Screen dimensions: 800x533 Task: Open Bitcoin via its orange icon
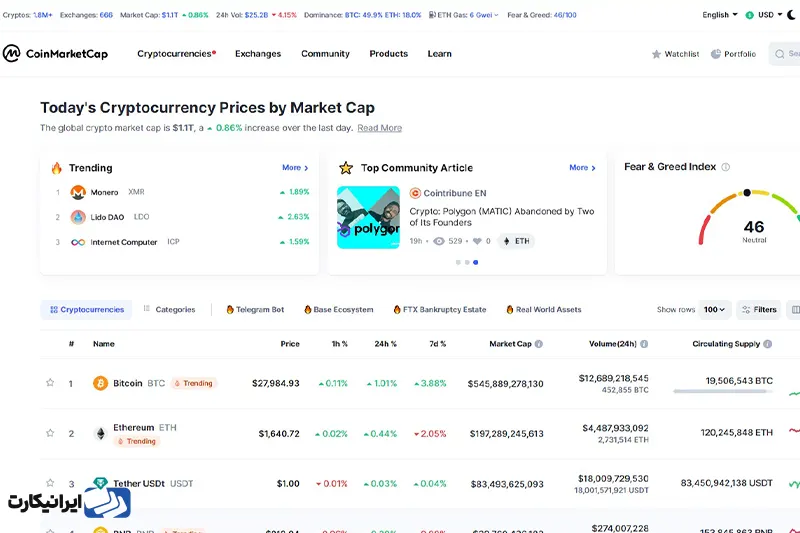101,383
